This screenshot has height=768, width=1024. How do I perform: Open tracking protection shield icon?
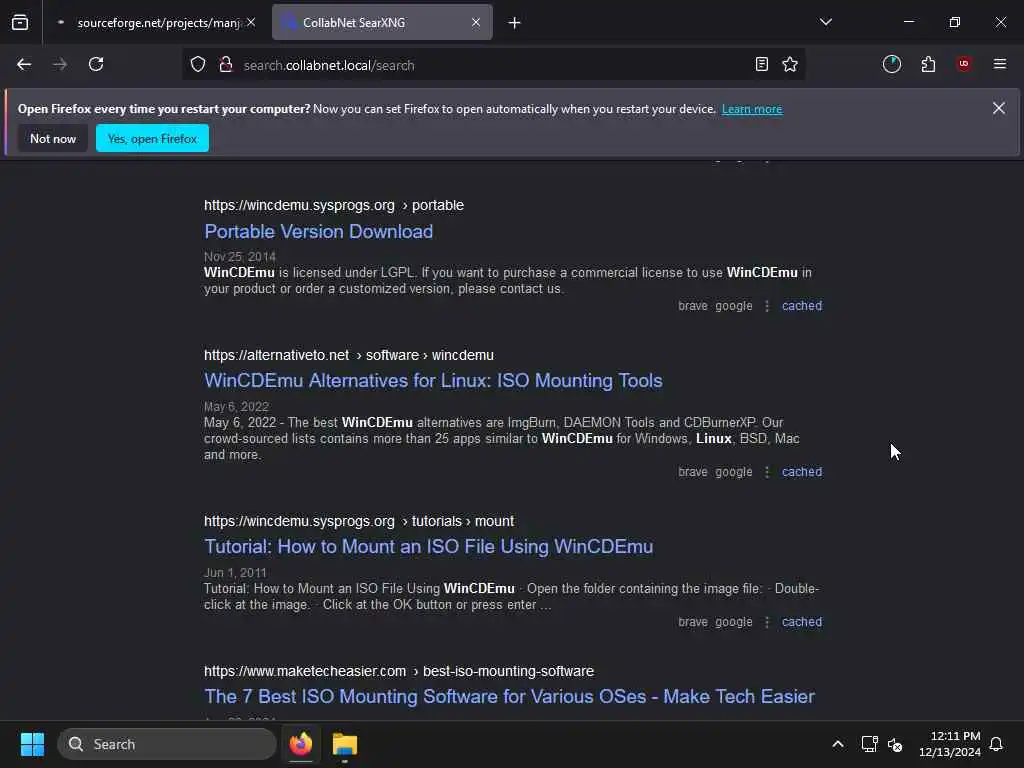point(198,64)
